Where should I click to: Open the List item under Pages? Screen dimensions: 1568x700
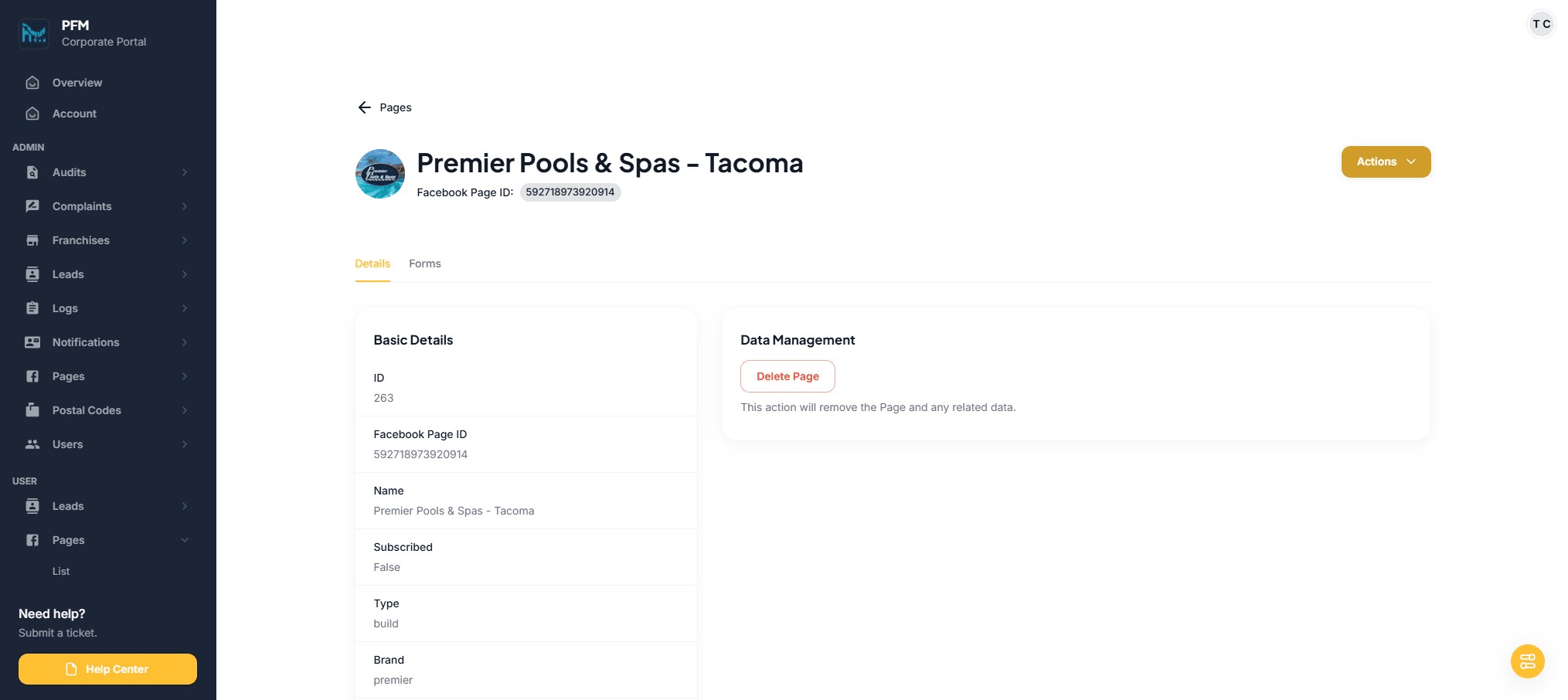pyautogui.click(x=61, y=571)
